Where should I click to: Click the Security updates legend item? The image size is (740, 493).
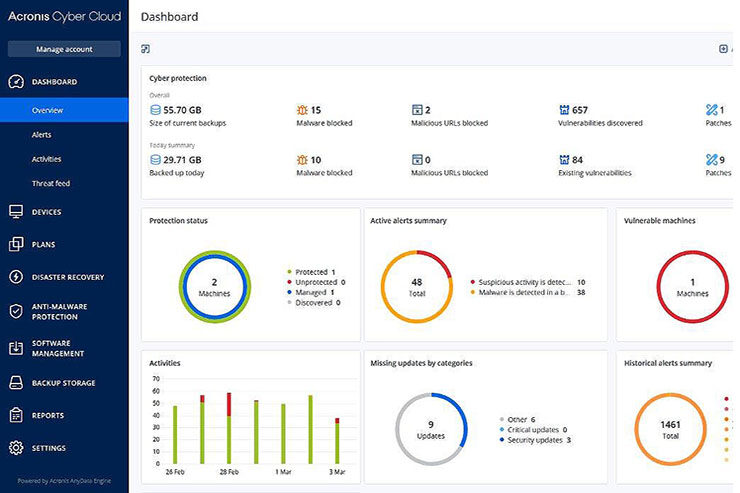[x=534, y=440]
